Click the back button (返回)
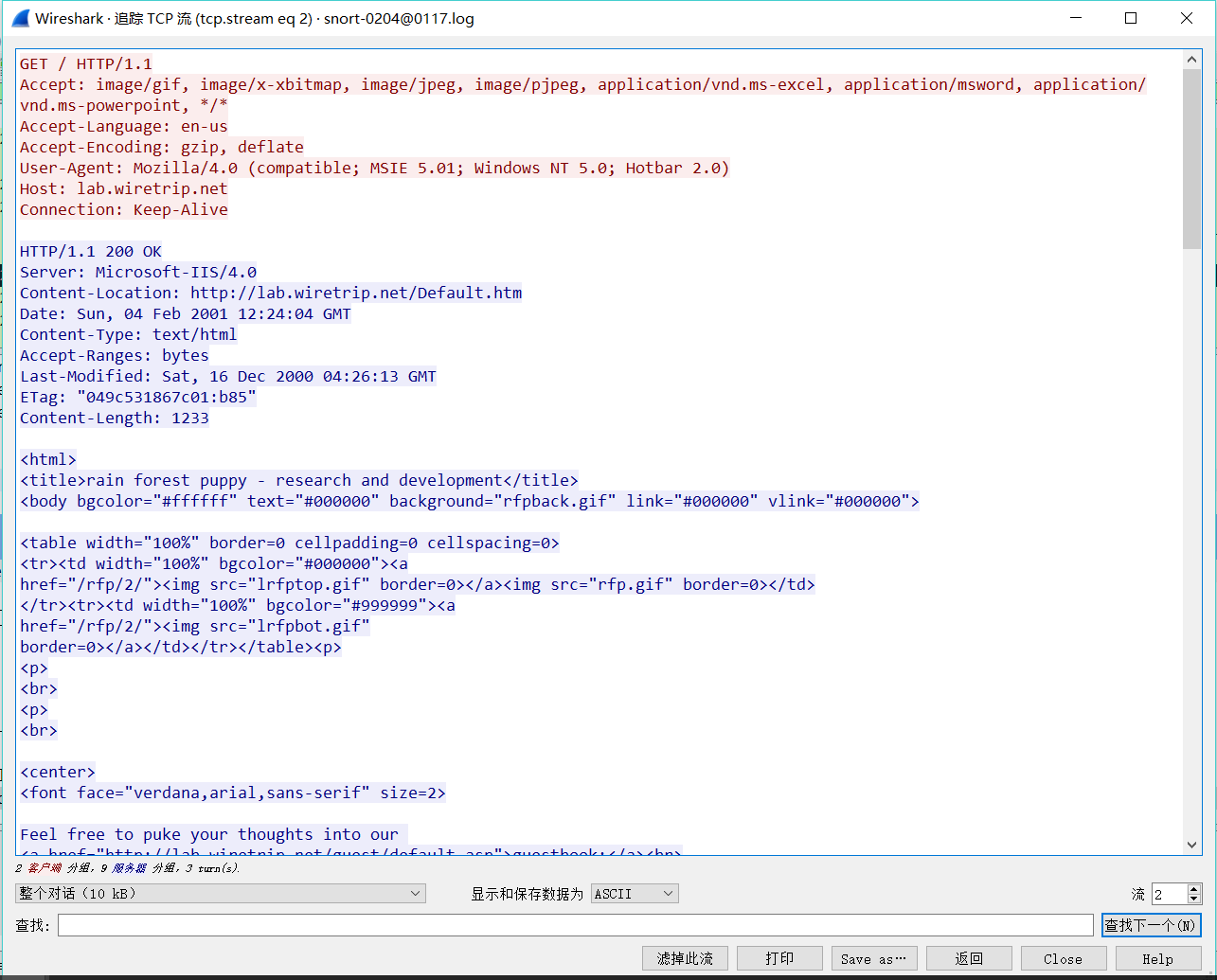The image size is (1217, 980). click(x=969, y=958)
